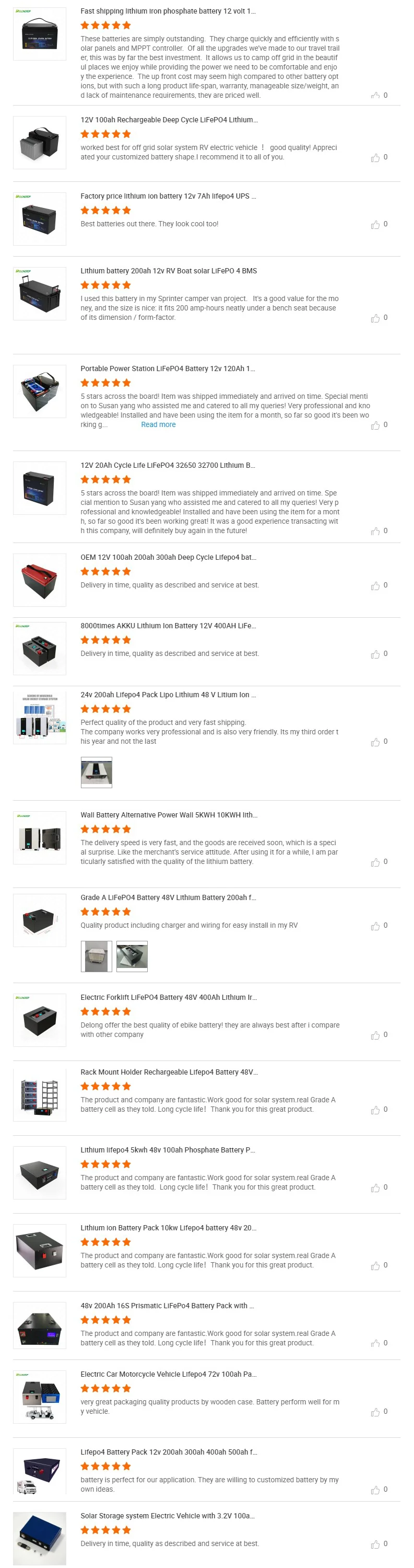Open second review photo under Grade A LiFePO4

click(x=132, y=956)
